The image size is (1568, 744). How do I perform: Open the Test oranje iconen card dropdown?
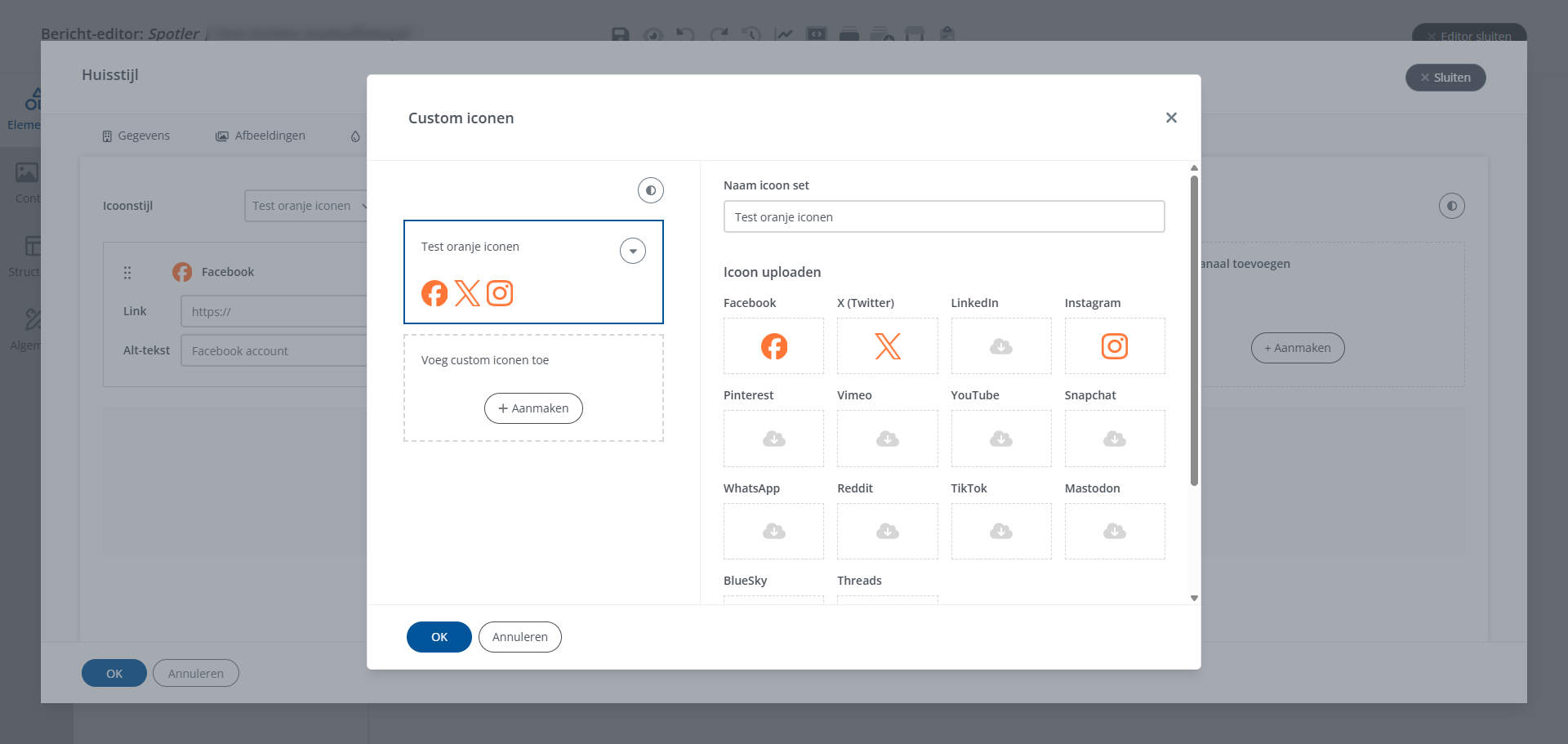(x=633, y=251)
